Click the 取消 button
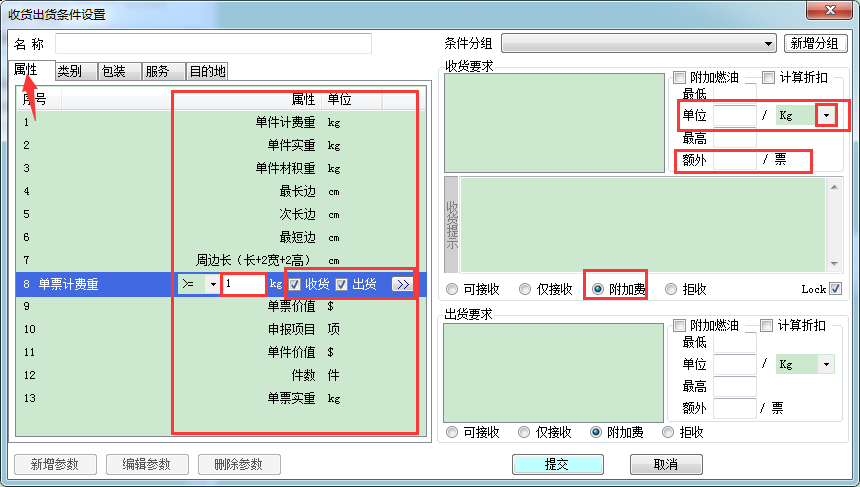The height and width of the screenshot is (487, 860). (666, 464)
